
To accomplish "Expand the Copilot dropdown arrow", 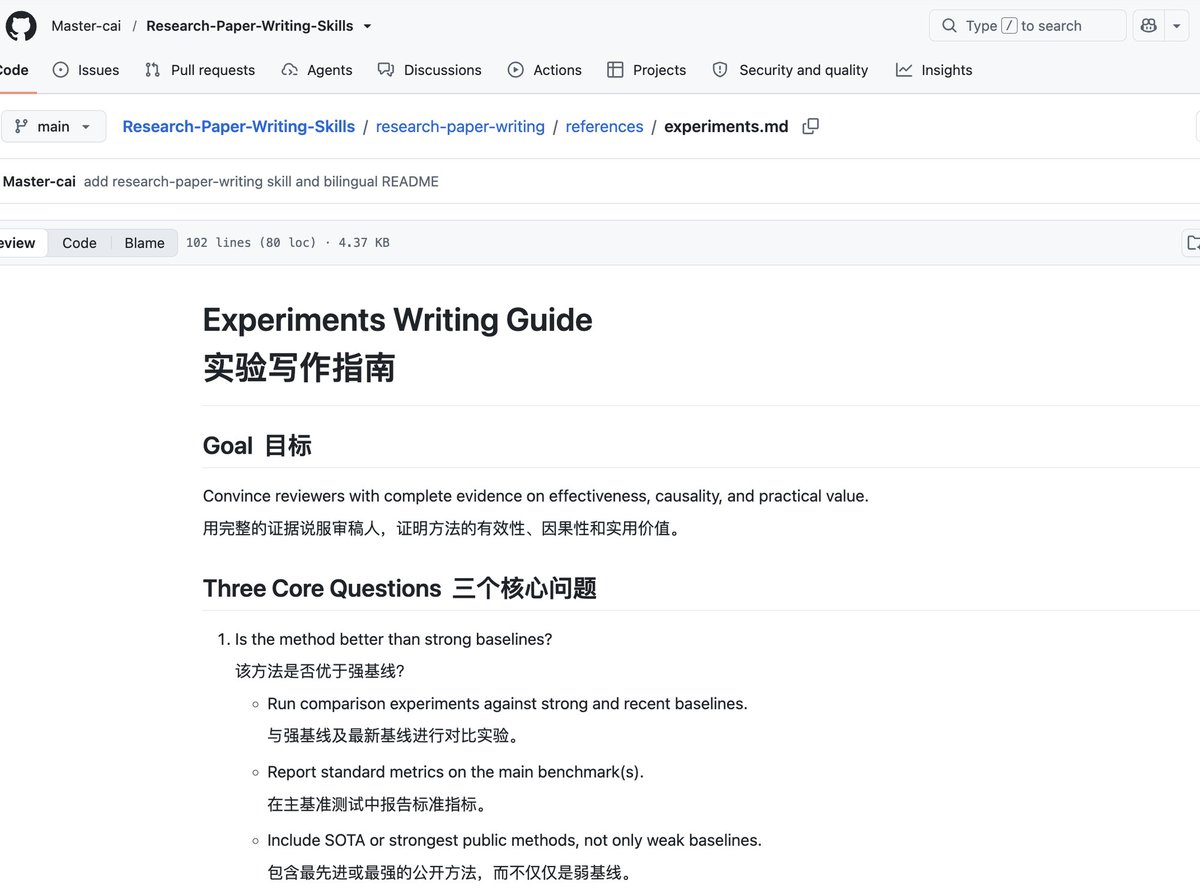I will (1177, 26).
